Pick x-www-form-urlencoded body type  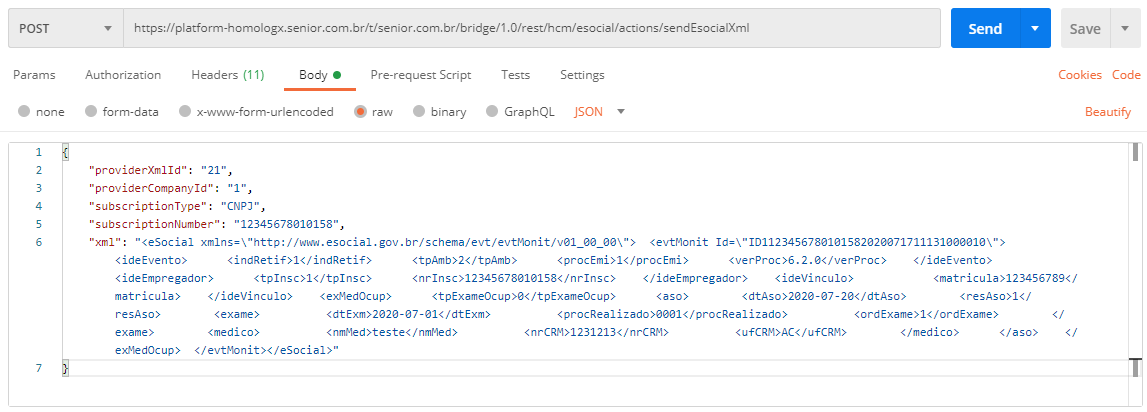185,112
